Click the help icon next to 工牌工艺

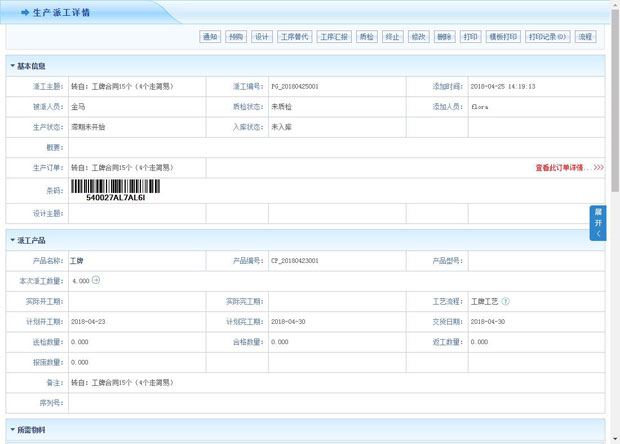[x=506, y=301]
